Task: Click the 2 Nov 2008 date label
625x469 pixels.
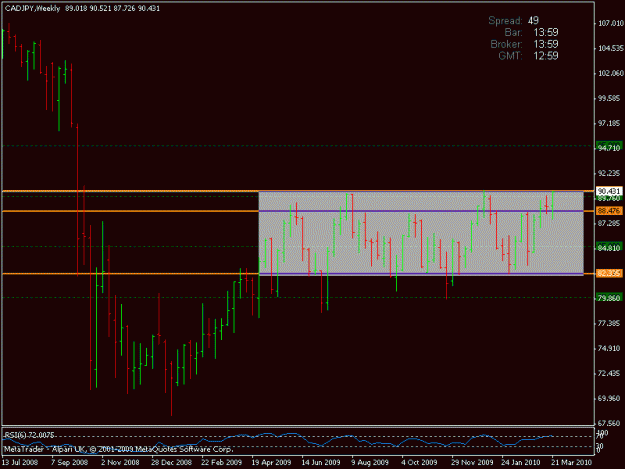Action: click(x=120, y=462)
